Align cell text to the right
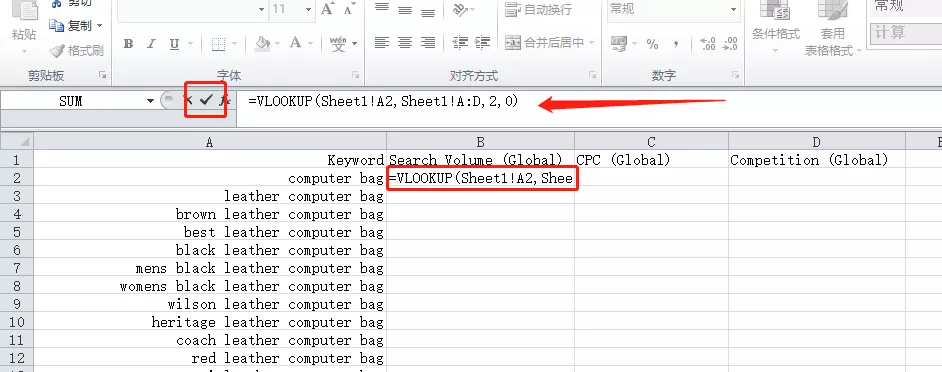The image size is (942, 372). 428,42
